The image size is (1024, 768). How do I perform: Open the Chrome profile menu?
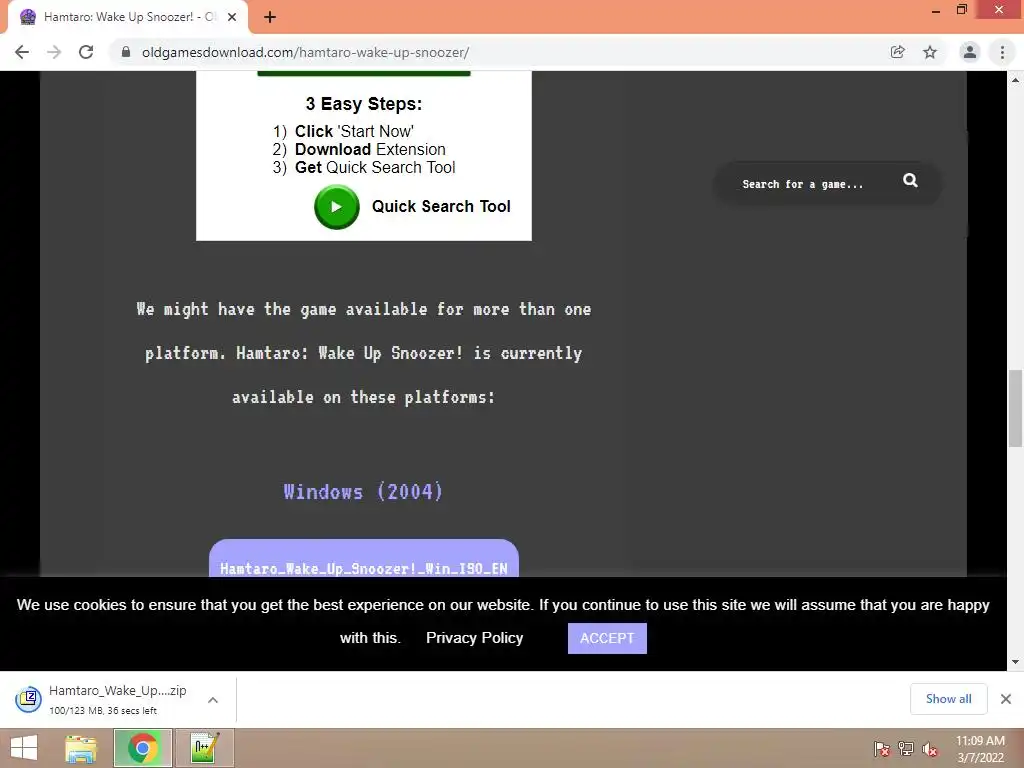970,52
